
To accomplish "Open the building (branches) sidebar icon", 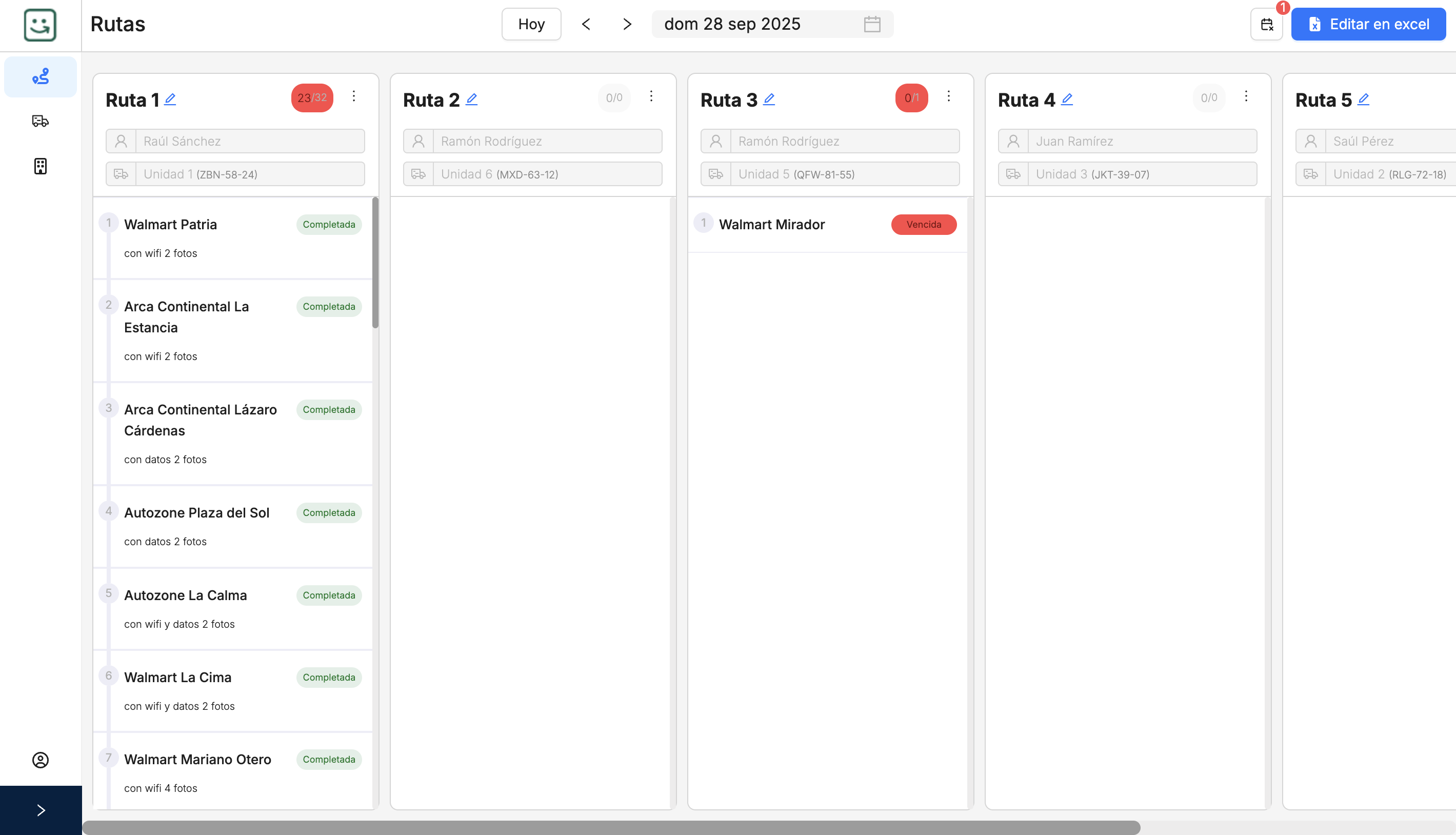I will 40,166.
